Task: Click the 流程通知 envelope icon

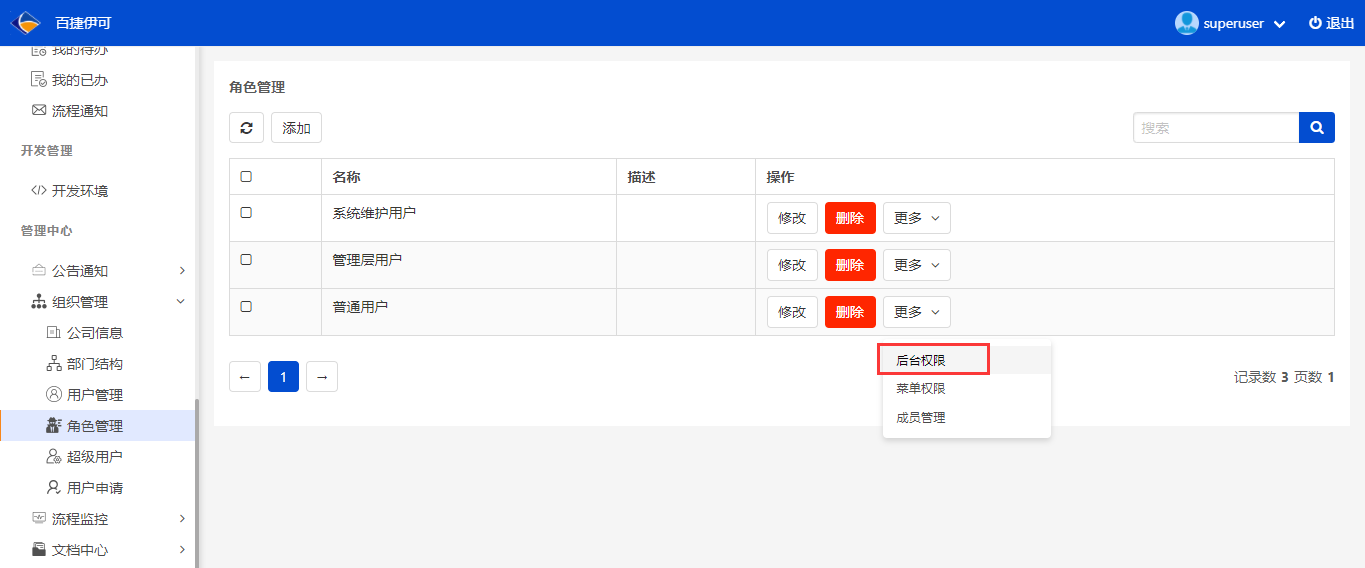Action: pyautogui.click(x=39, y=111)
